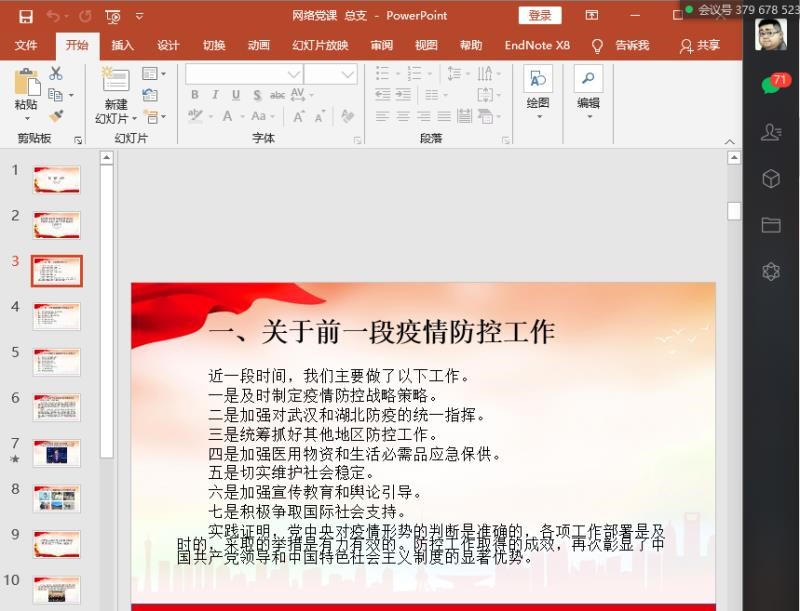Open the chat messages icon with 71 badge

click(771, 84)
